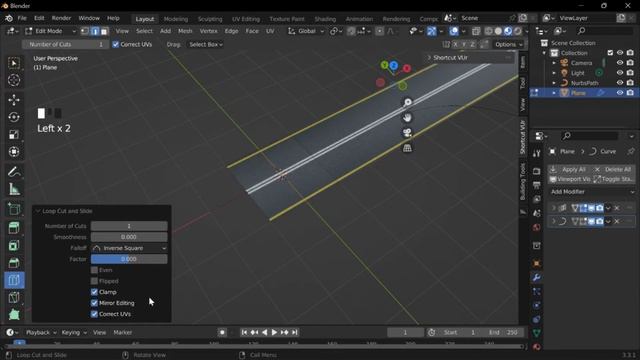Open the Playback dropdown
This screenshot has width=640, height=360.
coord(41,332)
